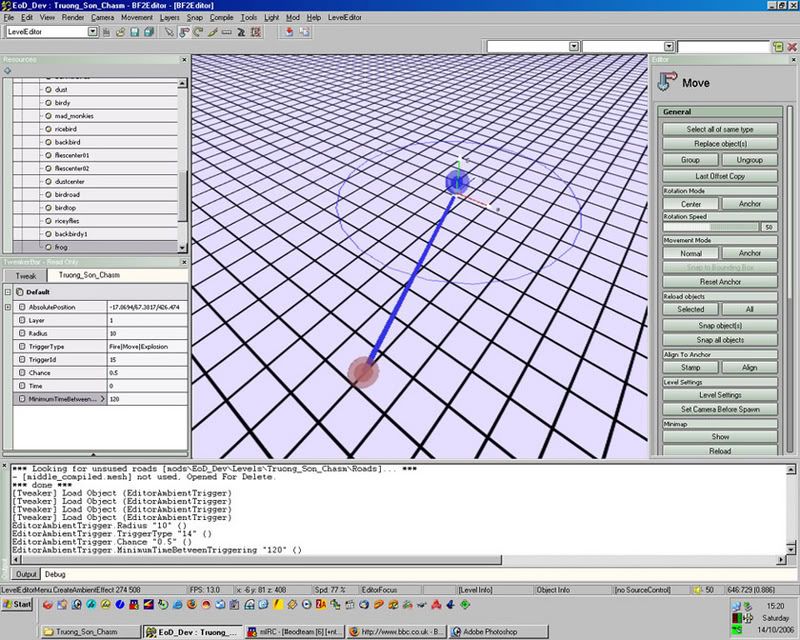The height and width of the screenshot is (640, 800).
Task: Click the Last Offset Copy button
Action: (720, 176)
